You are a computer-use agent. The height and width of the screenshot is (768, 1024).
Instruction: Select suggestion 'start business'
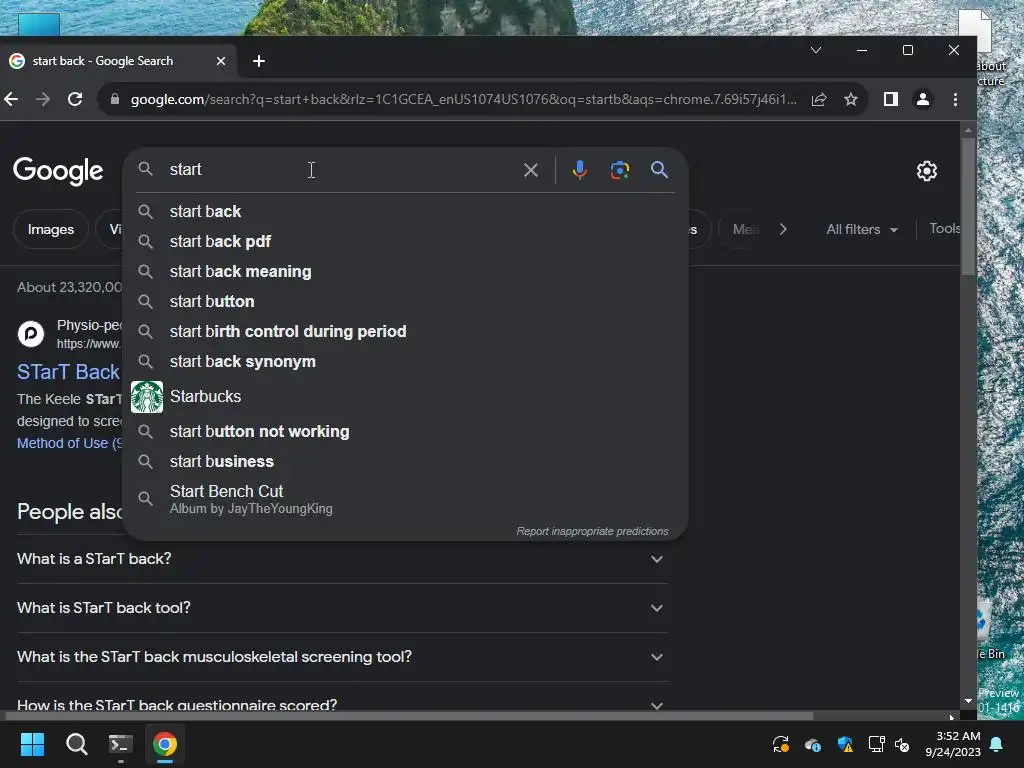[x=406, y=462]
